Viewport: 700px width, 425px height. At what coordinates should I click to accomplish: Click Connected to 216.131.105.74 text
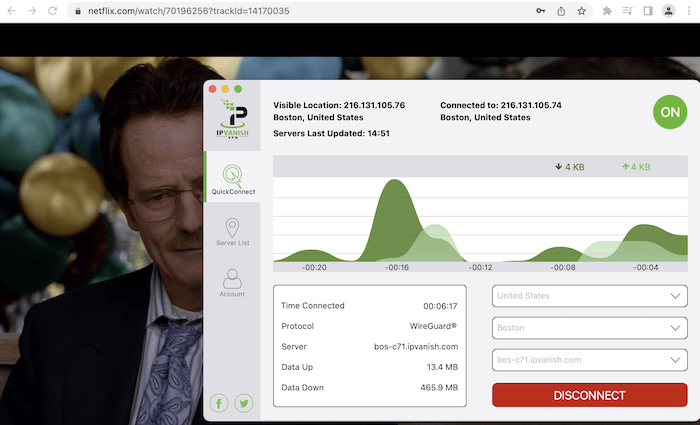[x=501, y=105]
